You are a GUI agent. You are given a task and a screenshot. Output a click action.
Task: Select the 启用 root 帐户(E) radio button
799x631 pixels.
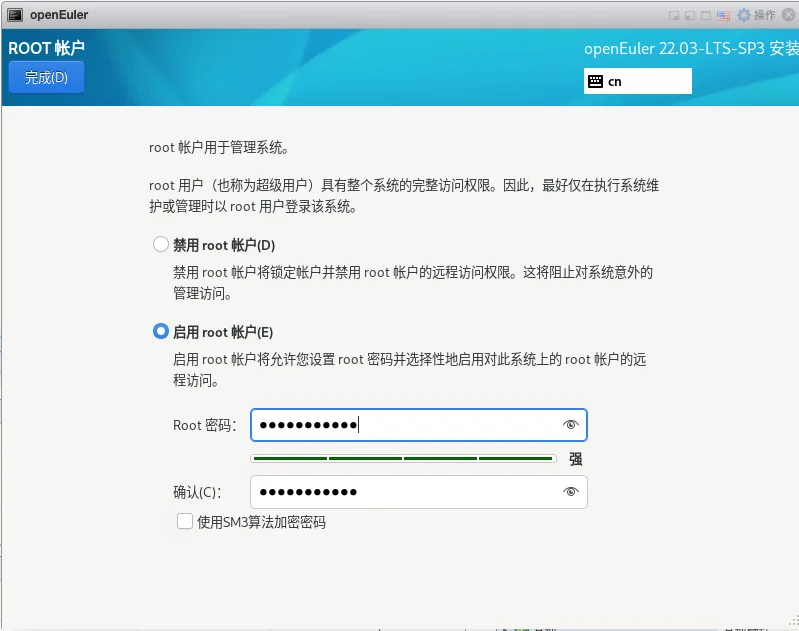161,331
